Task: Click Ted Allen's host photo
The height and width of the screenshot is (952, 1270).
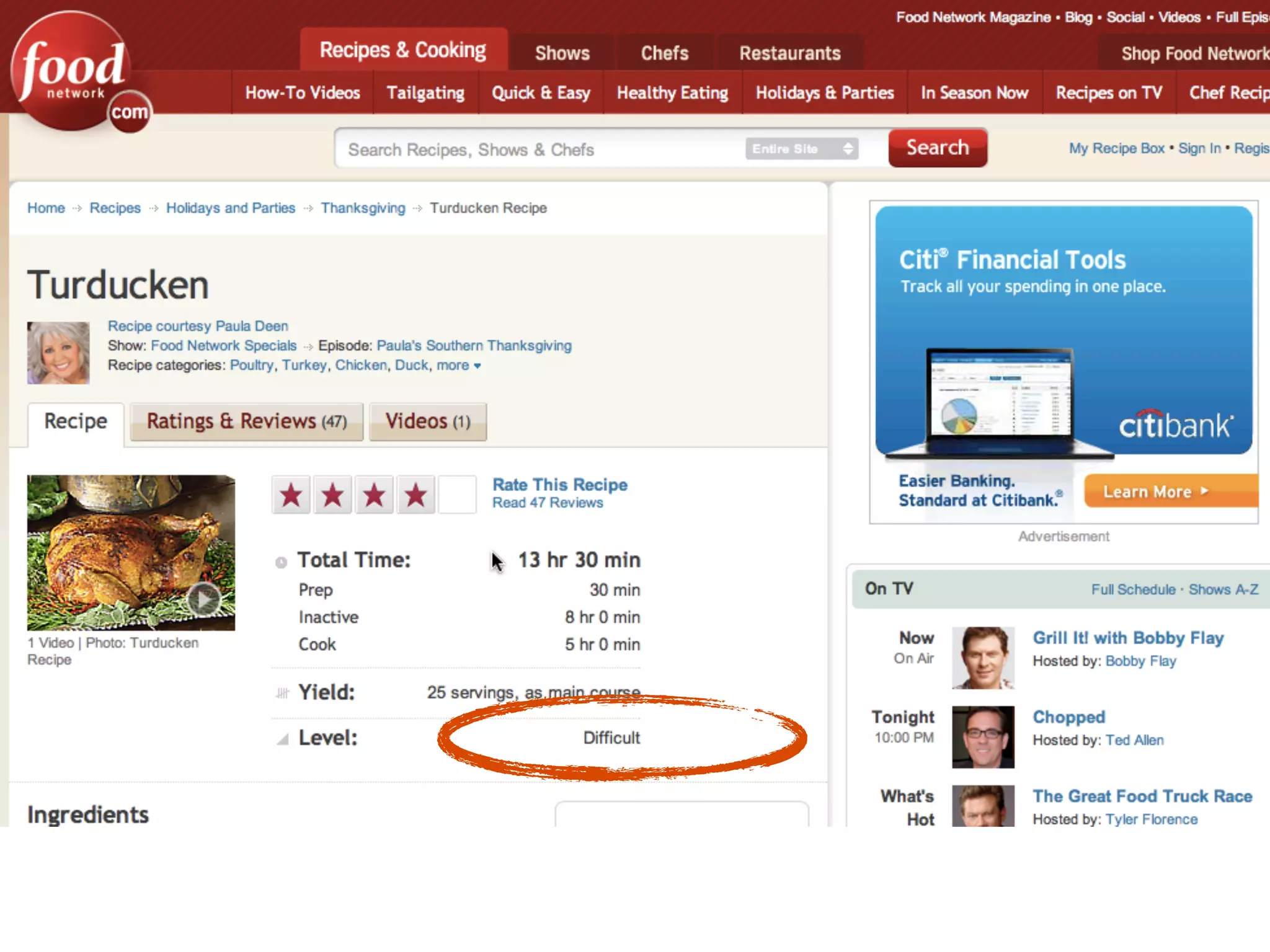Action: pyautogui.click(x=983, y=737)
